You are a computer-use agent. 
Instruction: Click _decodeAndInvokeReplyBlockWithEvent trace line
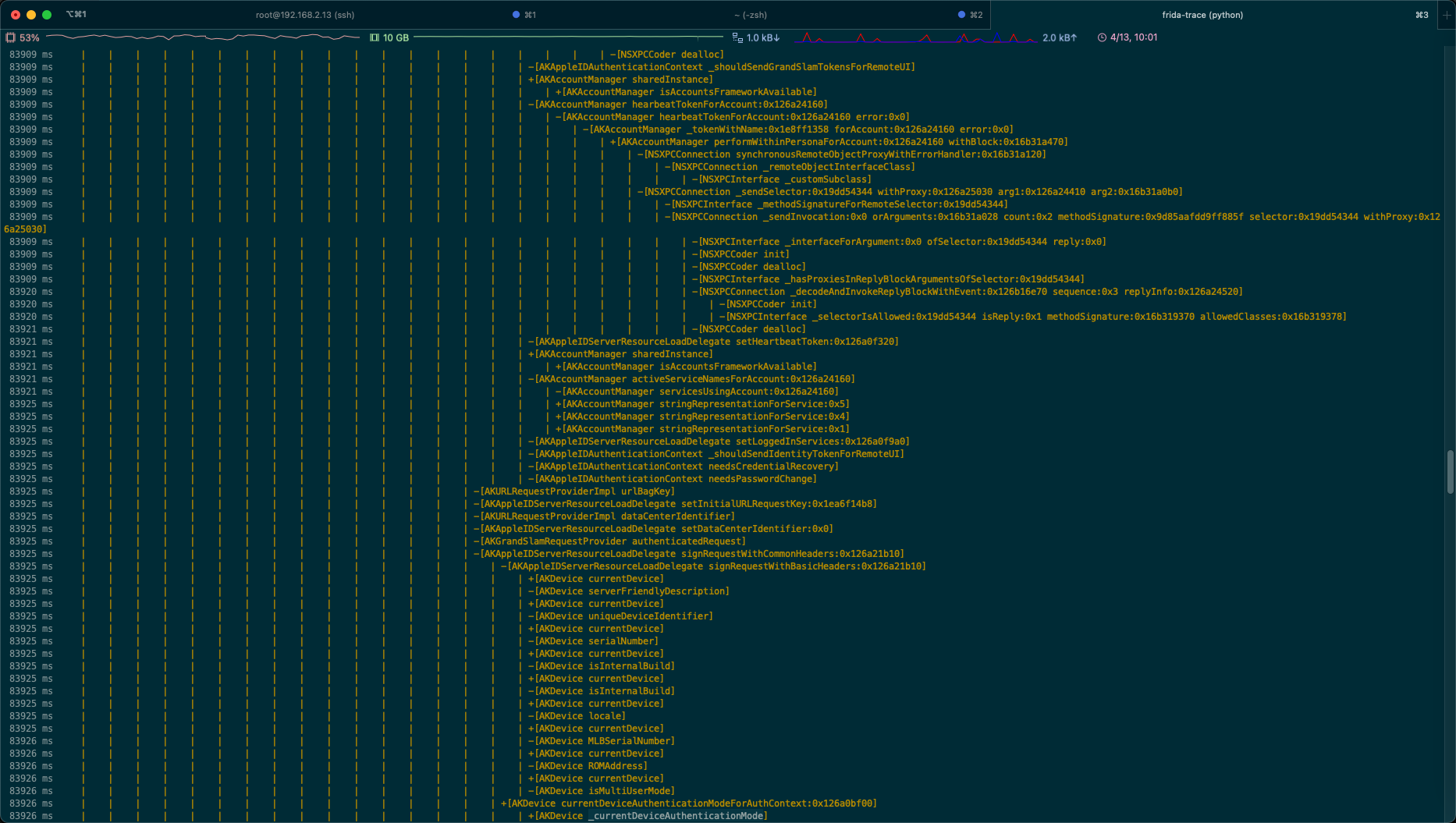click(967, 292)
